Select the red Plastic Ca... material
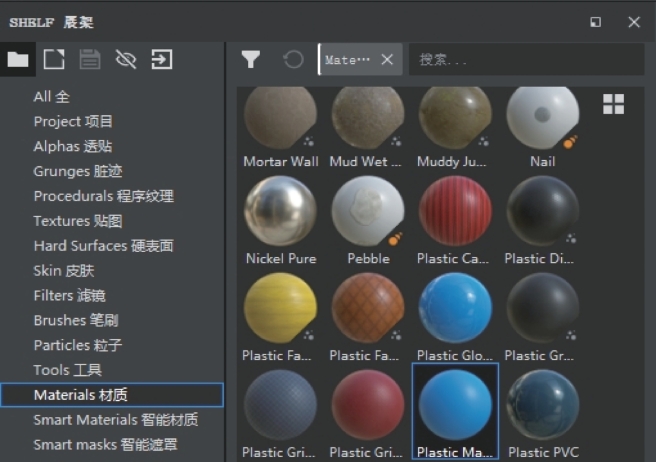 click(x=455, y=221)
